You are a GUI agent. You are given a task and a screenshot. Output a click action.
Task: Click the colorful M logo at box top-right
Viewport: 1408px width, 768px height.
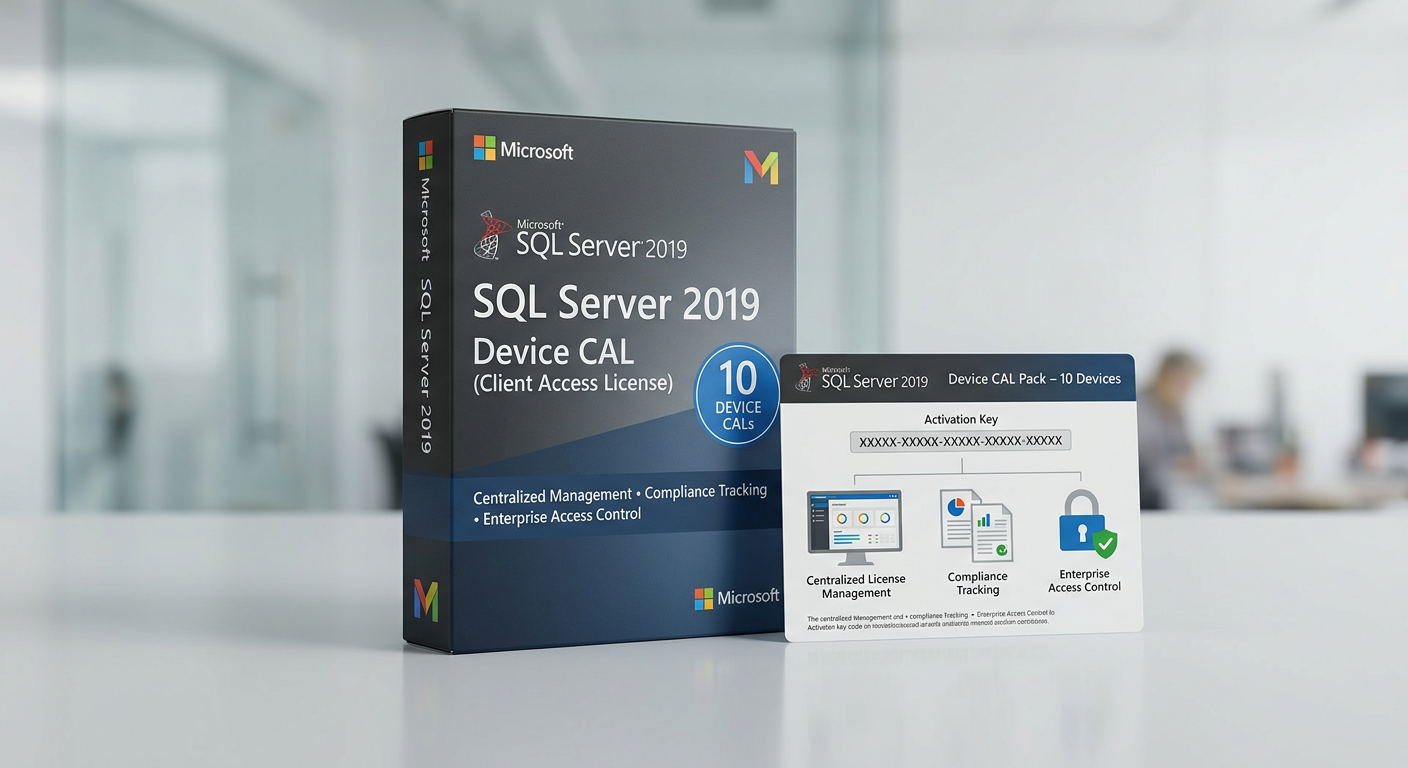pyautogui.click(x=761, y=168)
